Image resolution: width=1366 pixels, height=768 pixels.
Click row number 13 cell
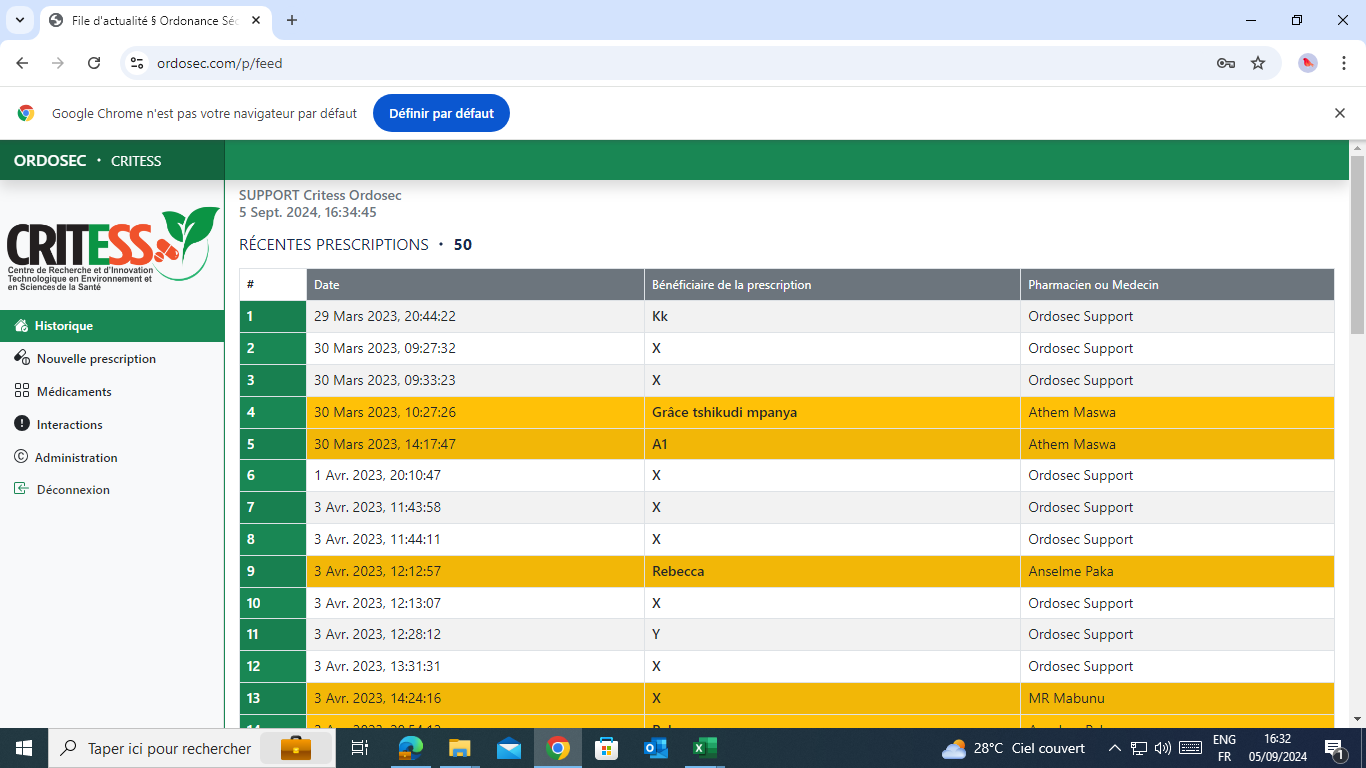(273, 698)
